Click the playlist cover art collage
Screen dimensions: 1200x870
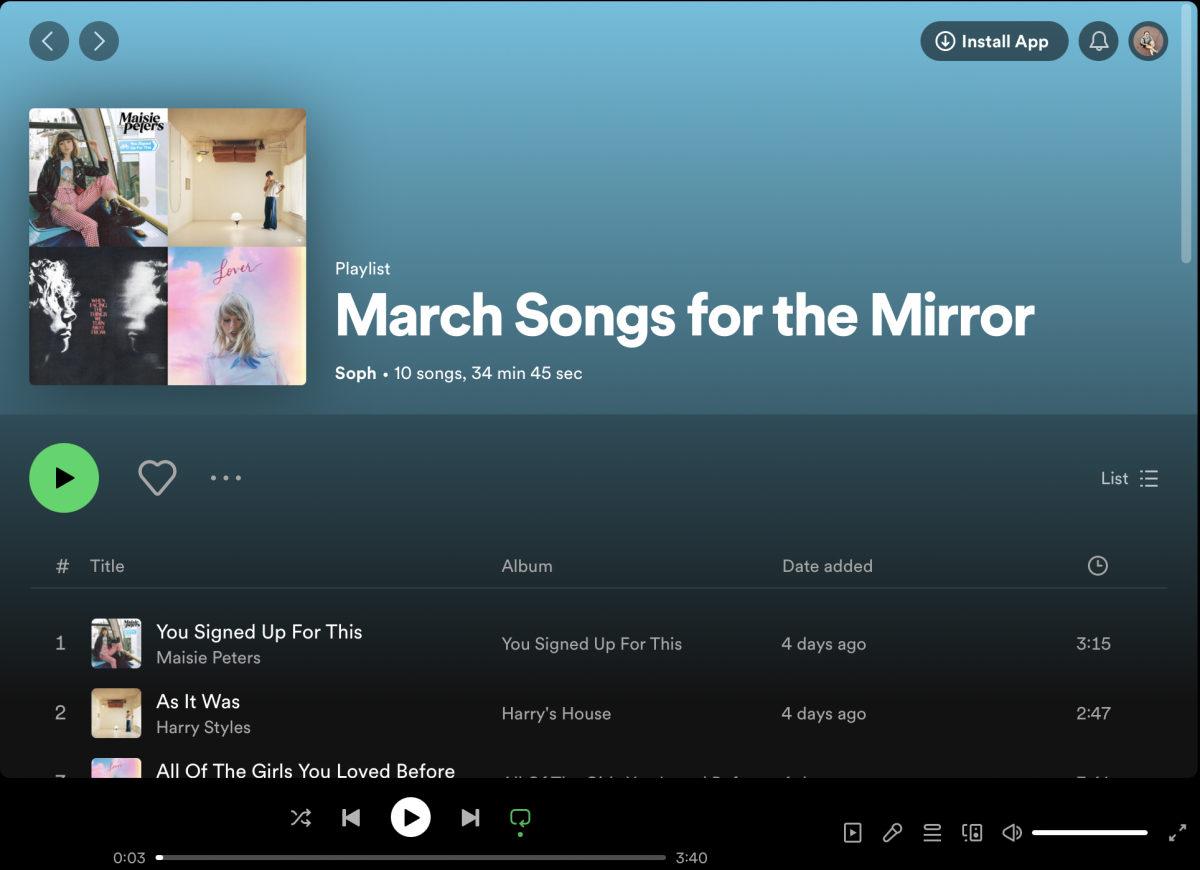pos(167,246)
